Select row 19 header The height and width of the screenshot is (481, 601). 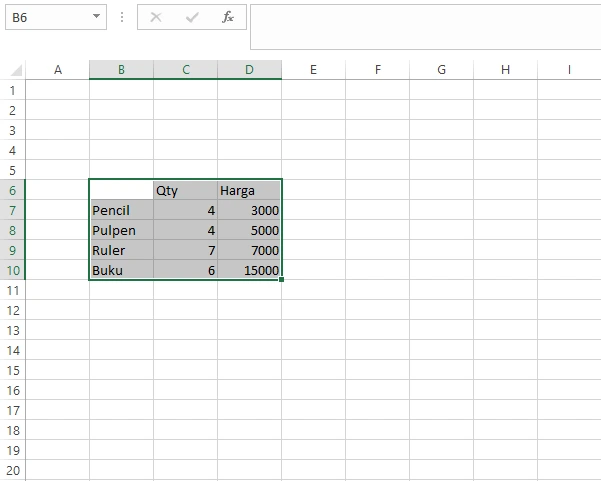click(x=13, y=450)
